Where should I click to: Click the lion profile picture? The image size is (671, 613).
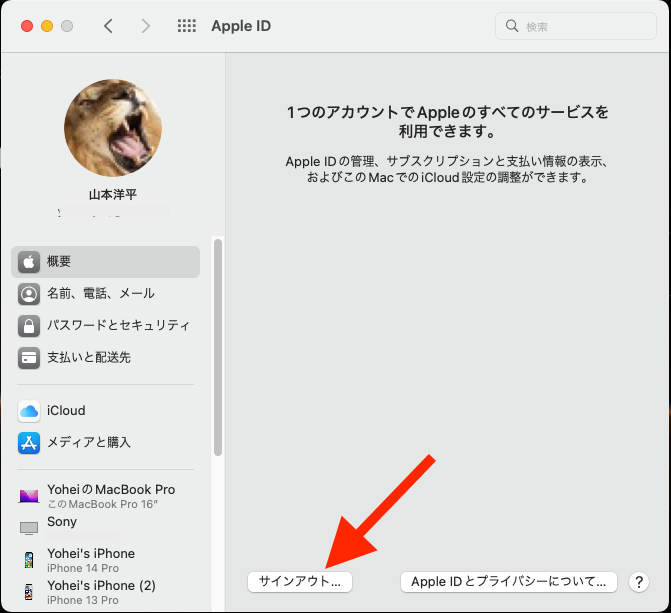(113, 128)
